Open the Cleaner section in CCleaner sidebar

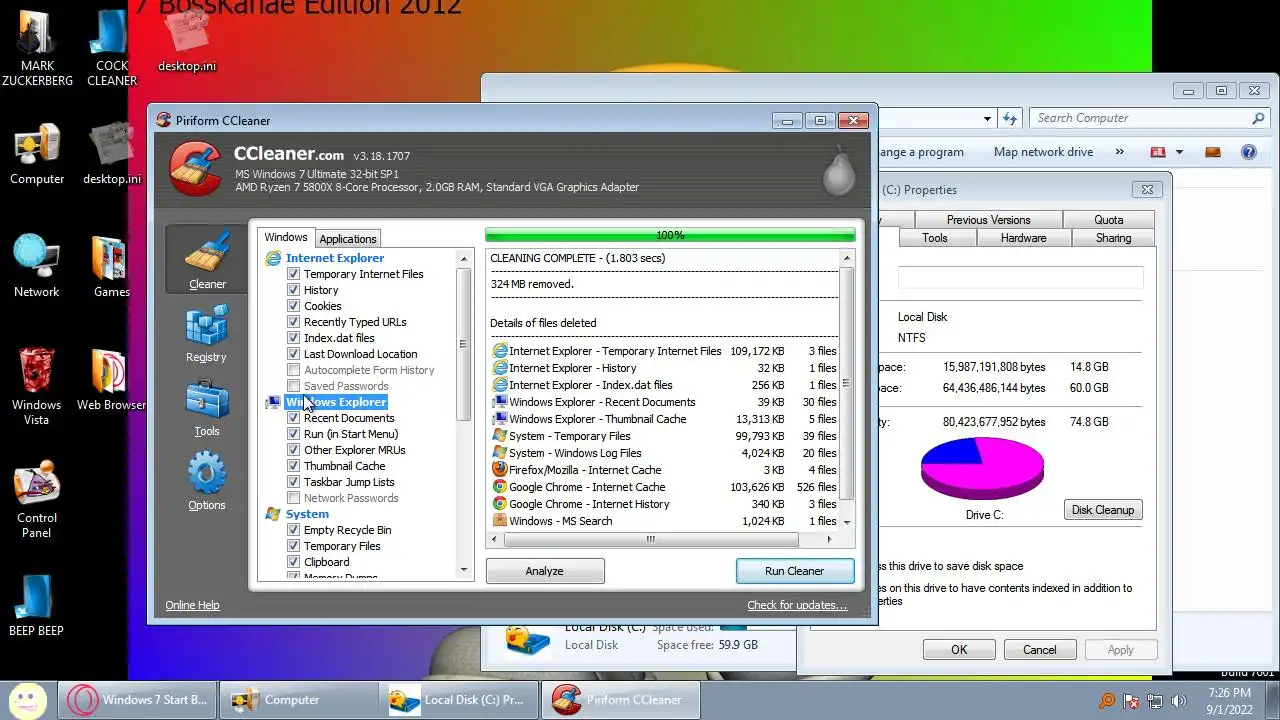tap(207, 259)
